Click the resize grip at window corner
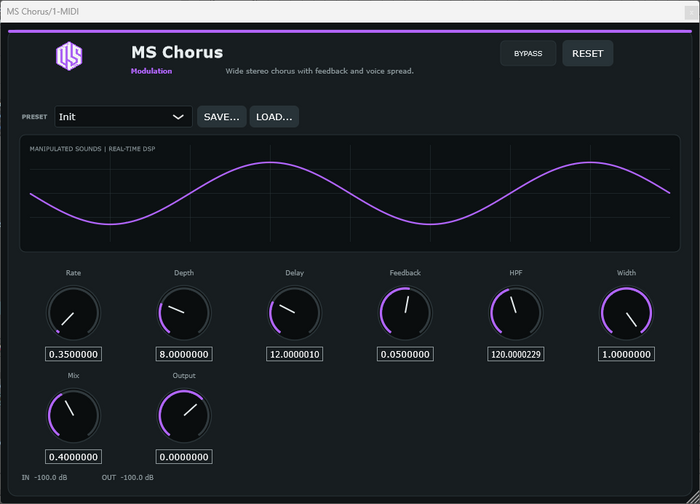 coord(693,497)
